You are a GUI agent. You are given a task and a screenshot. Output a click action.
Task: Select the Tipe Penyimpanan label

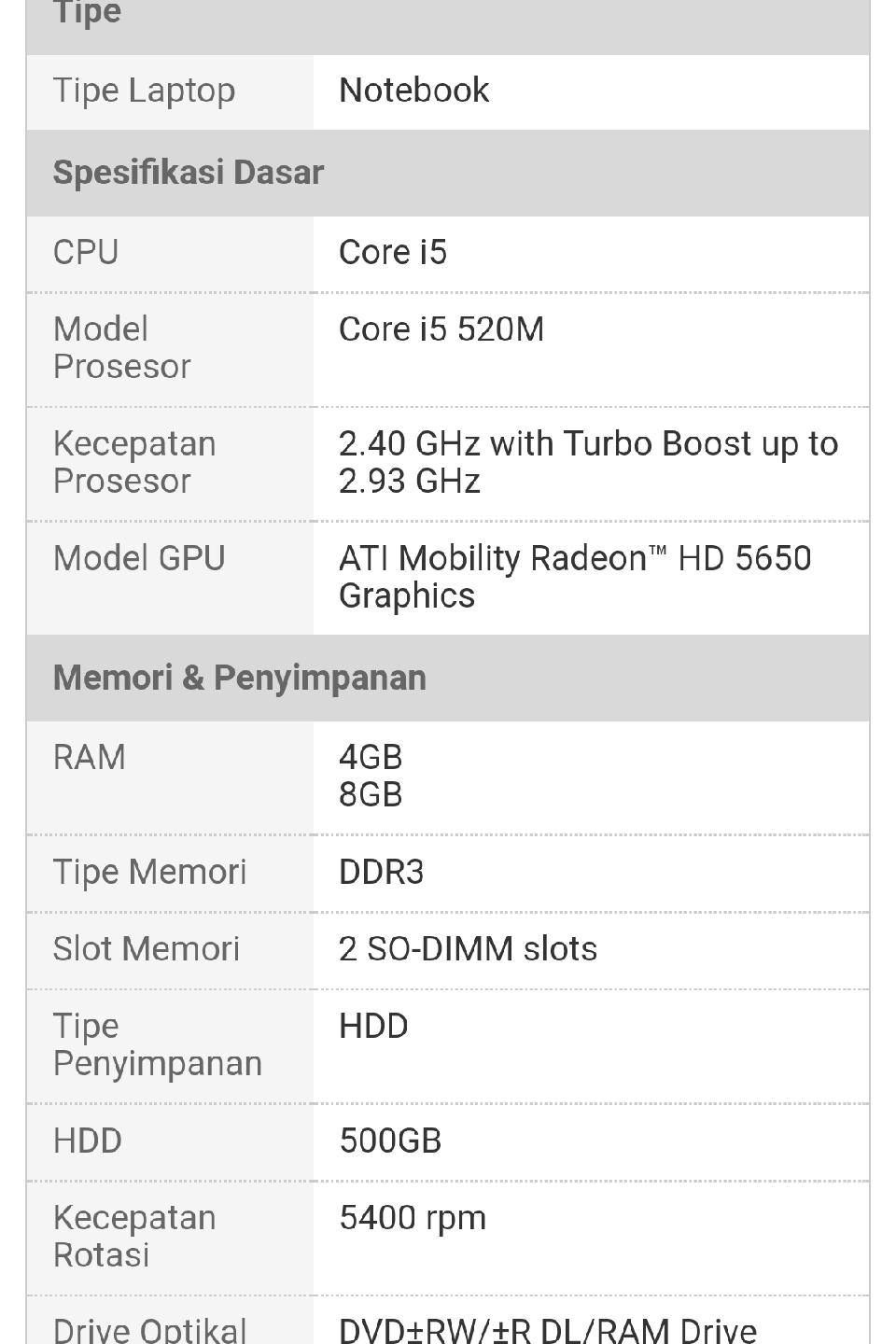point(158,1045)
